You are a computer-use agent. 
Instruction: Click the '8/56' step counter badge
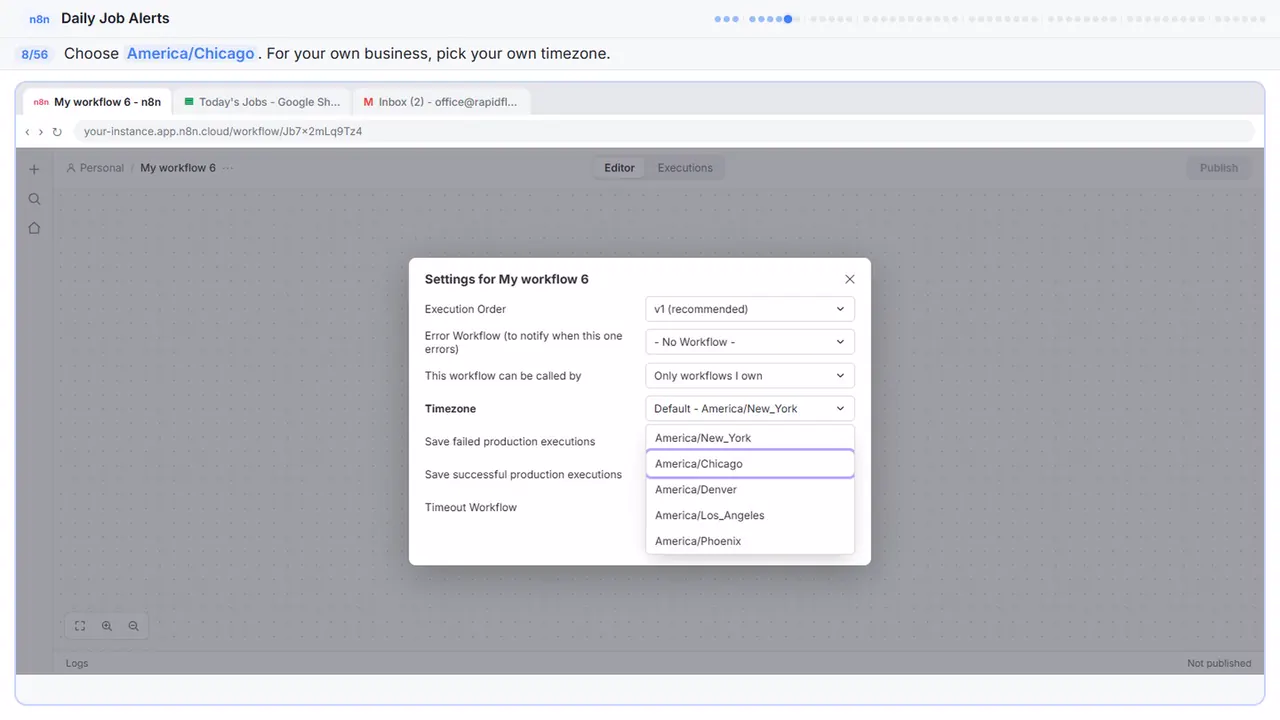coord(35,54)
